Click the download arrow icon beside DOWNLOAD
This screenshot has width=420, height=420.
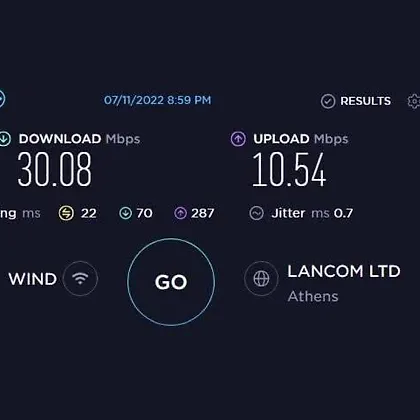point(4,139)
